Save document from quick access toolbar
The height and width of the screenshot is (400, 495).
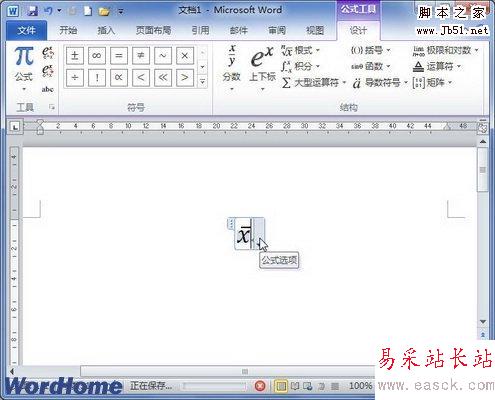pos(32,11)
